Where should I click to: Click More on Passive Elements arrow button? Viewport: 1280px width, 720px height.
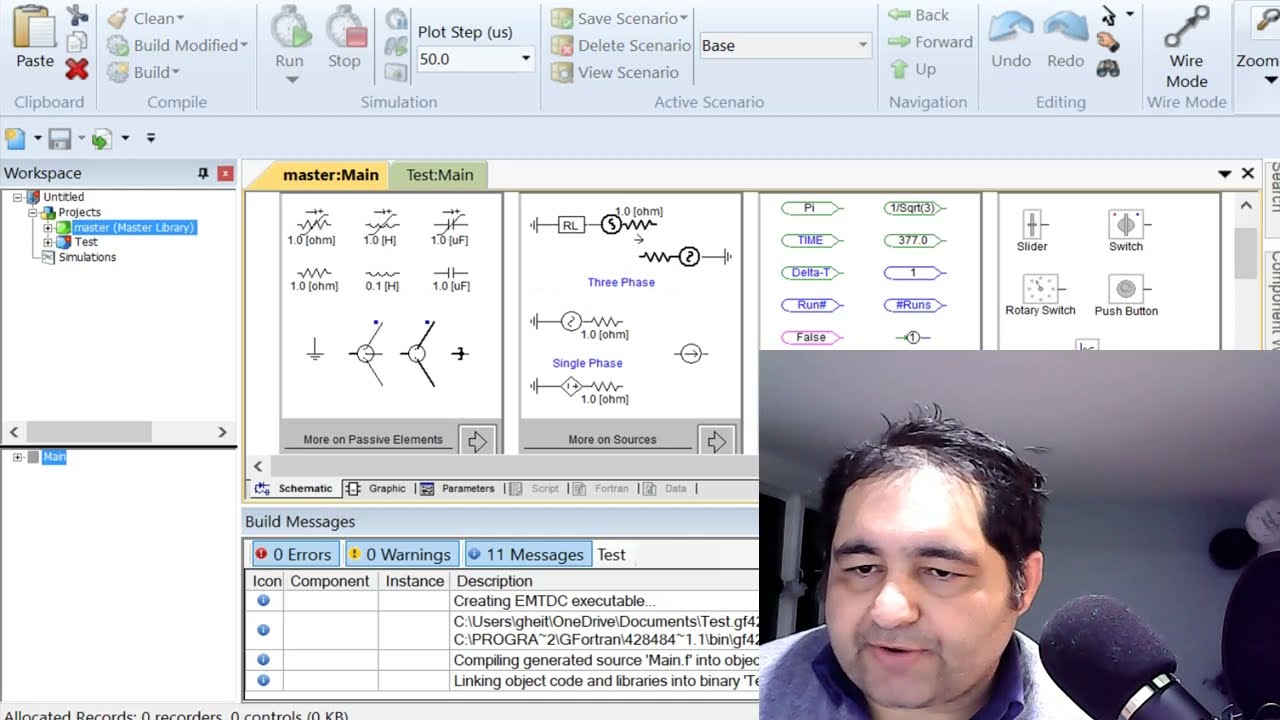pos(477,440)
